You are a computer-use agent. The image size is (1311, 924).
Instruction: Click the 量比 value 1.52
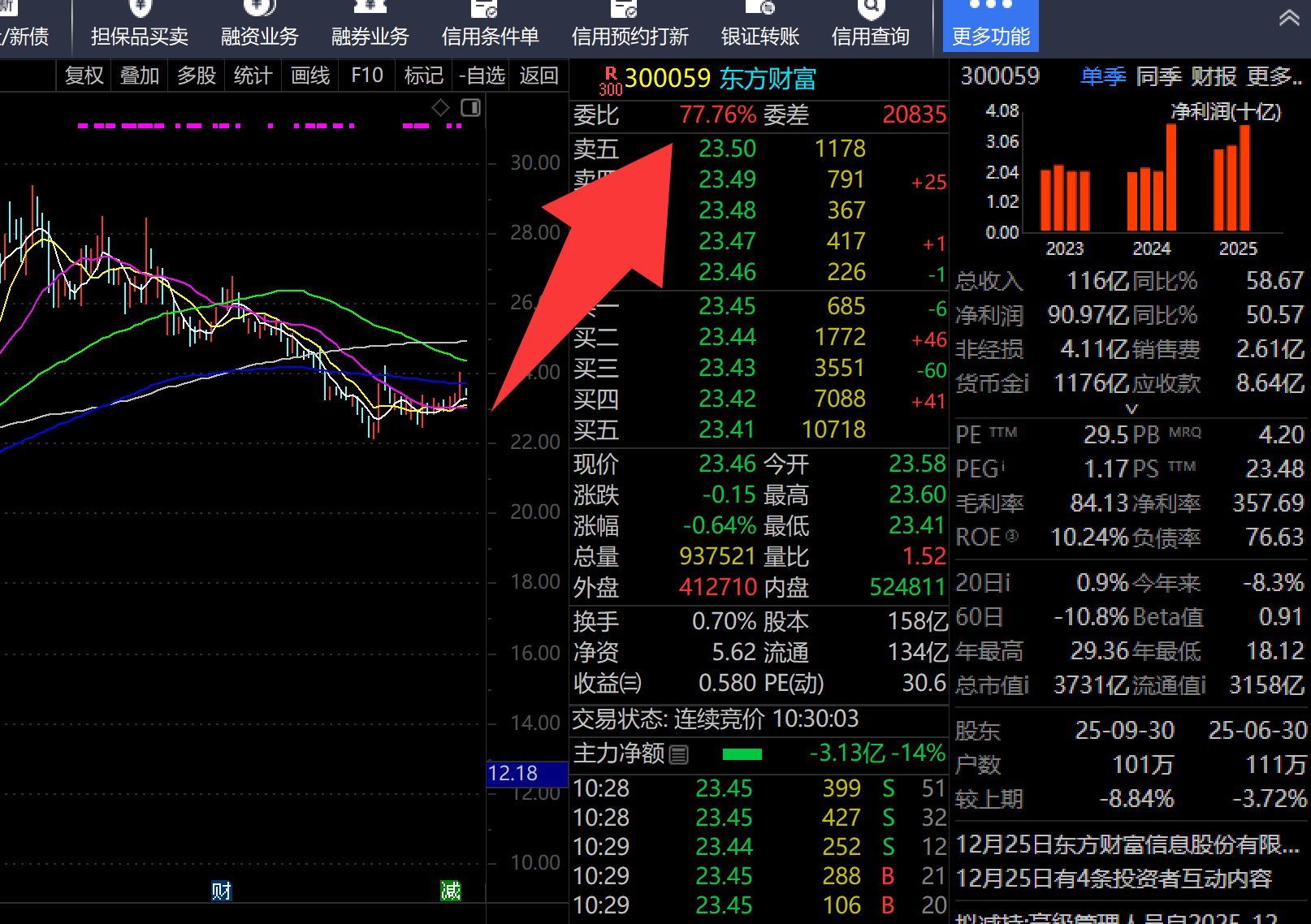click(x=924, y=556)
